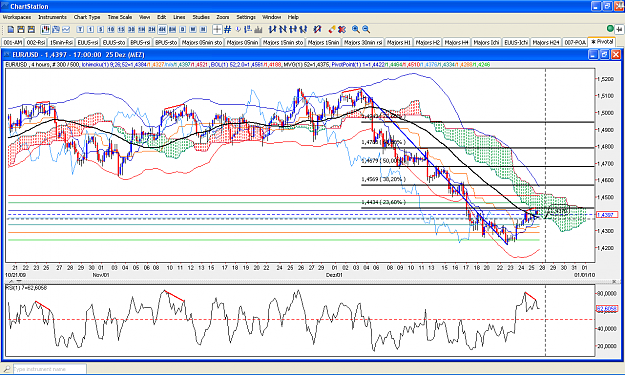
Task: Open the Workspaces menu
Action: pyautogui.click(x=17, y=17)
